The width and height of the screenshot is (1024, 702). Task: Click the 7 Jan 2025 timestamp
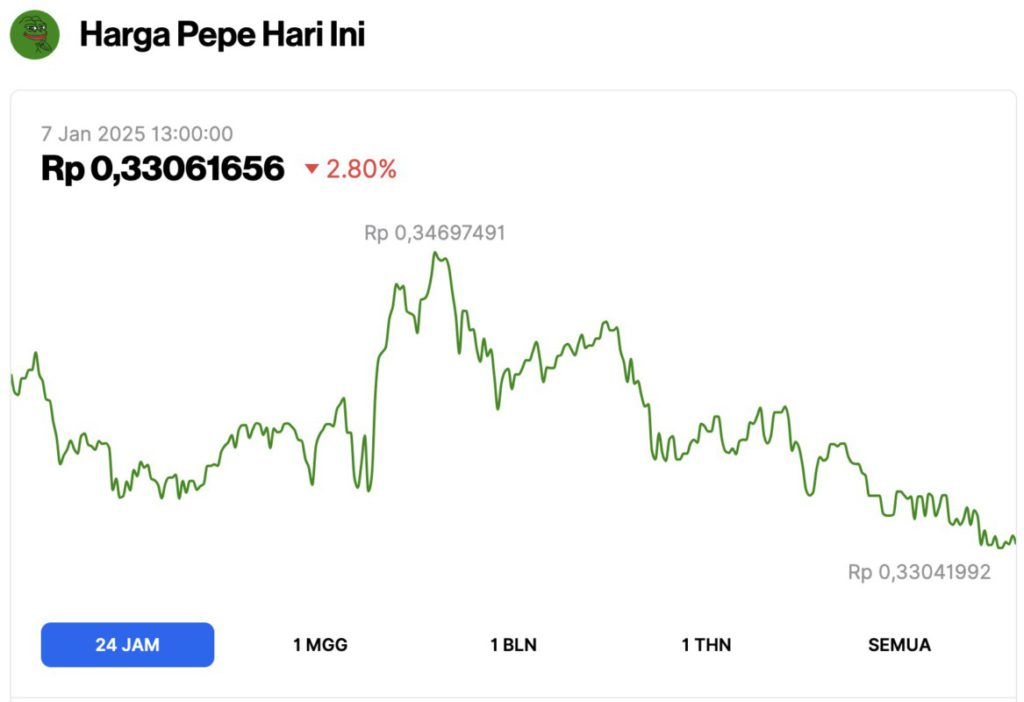pos(137,134)
